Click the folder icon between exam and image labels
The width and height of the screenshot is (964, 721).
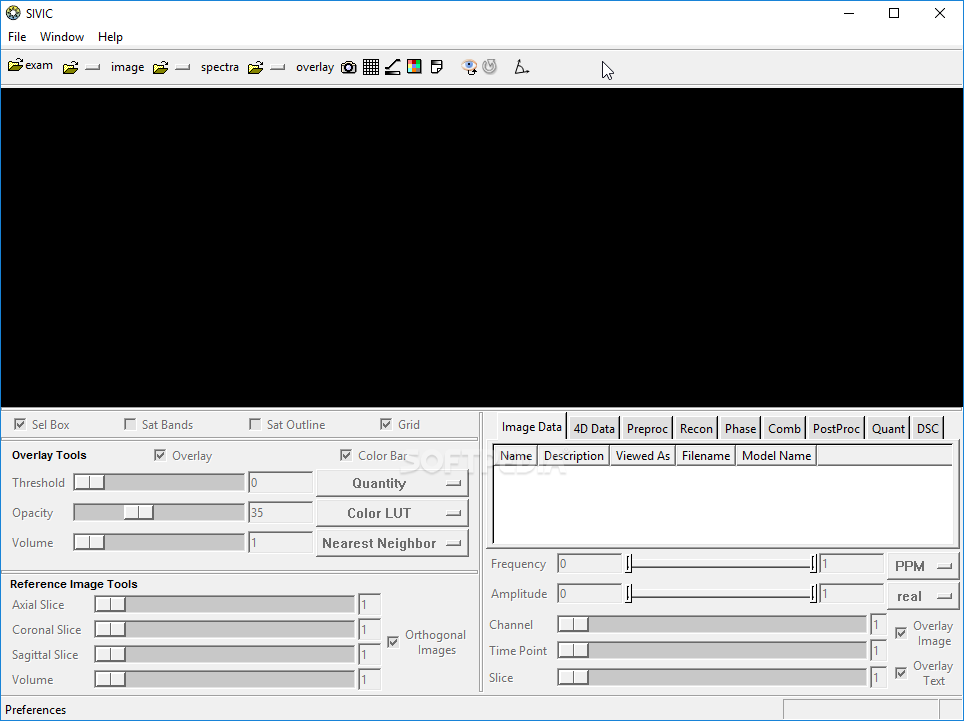pos(71,67)
